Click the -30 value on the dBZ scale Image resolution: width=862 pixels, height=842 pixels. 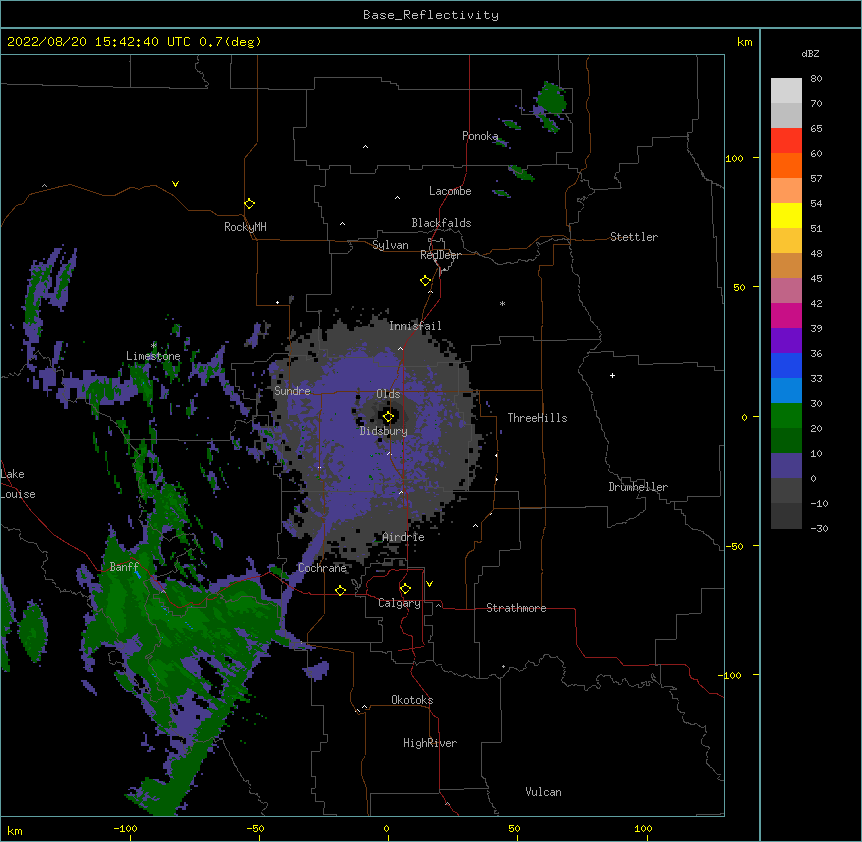pyautogui.click(x=819, y=528)
